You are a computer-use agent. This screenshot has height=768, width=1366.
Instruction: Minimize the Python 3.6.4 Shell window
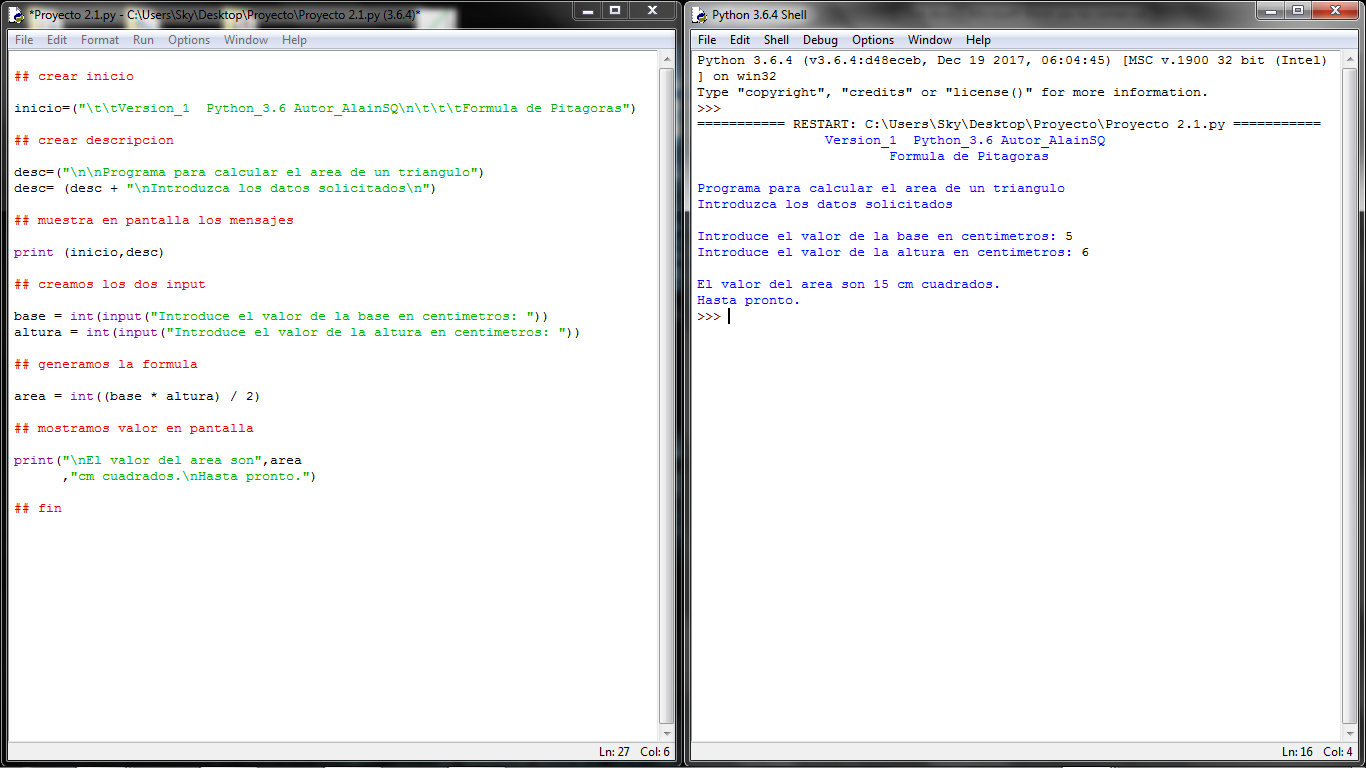pos(1267,10)
